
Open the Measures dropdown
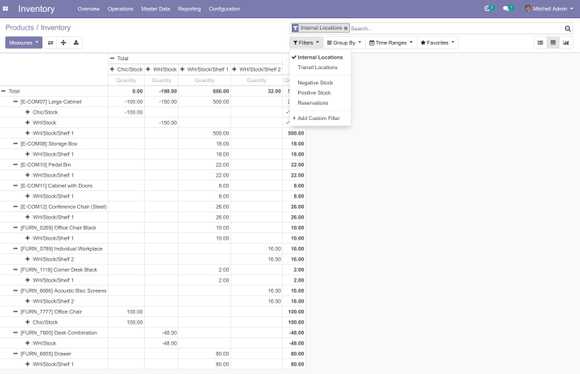click(24, 43)
